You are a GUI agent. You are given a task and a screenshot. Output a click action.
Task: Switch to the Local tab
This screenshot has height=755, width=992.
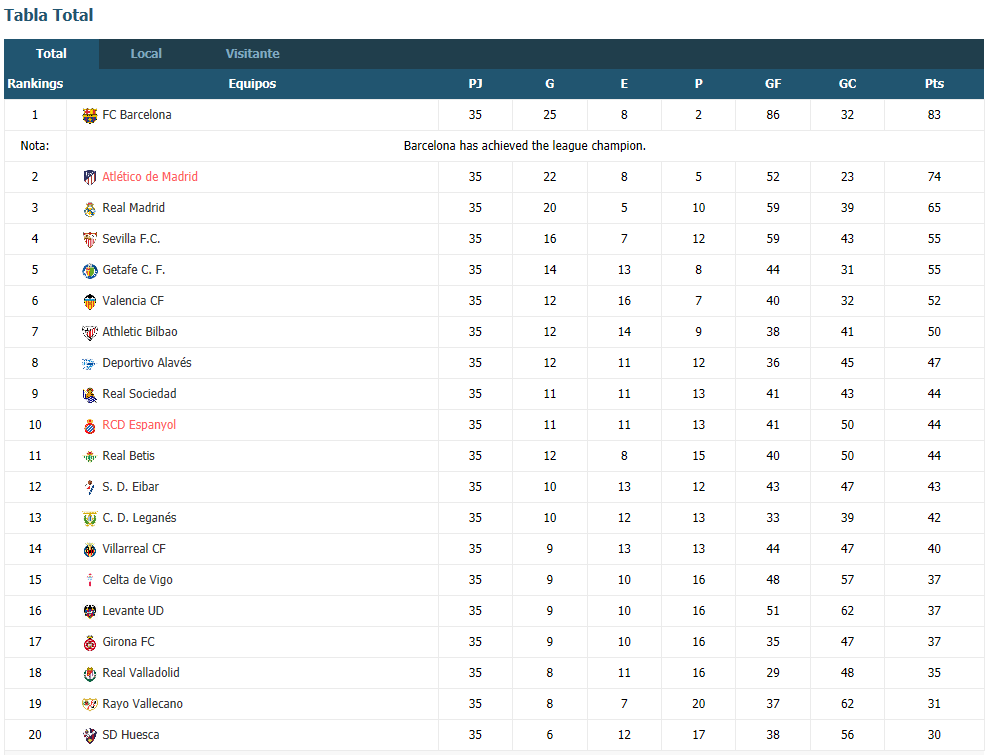click(146, 54)
